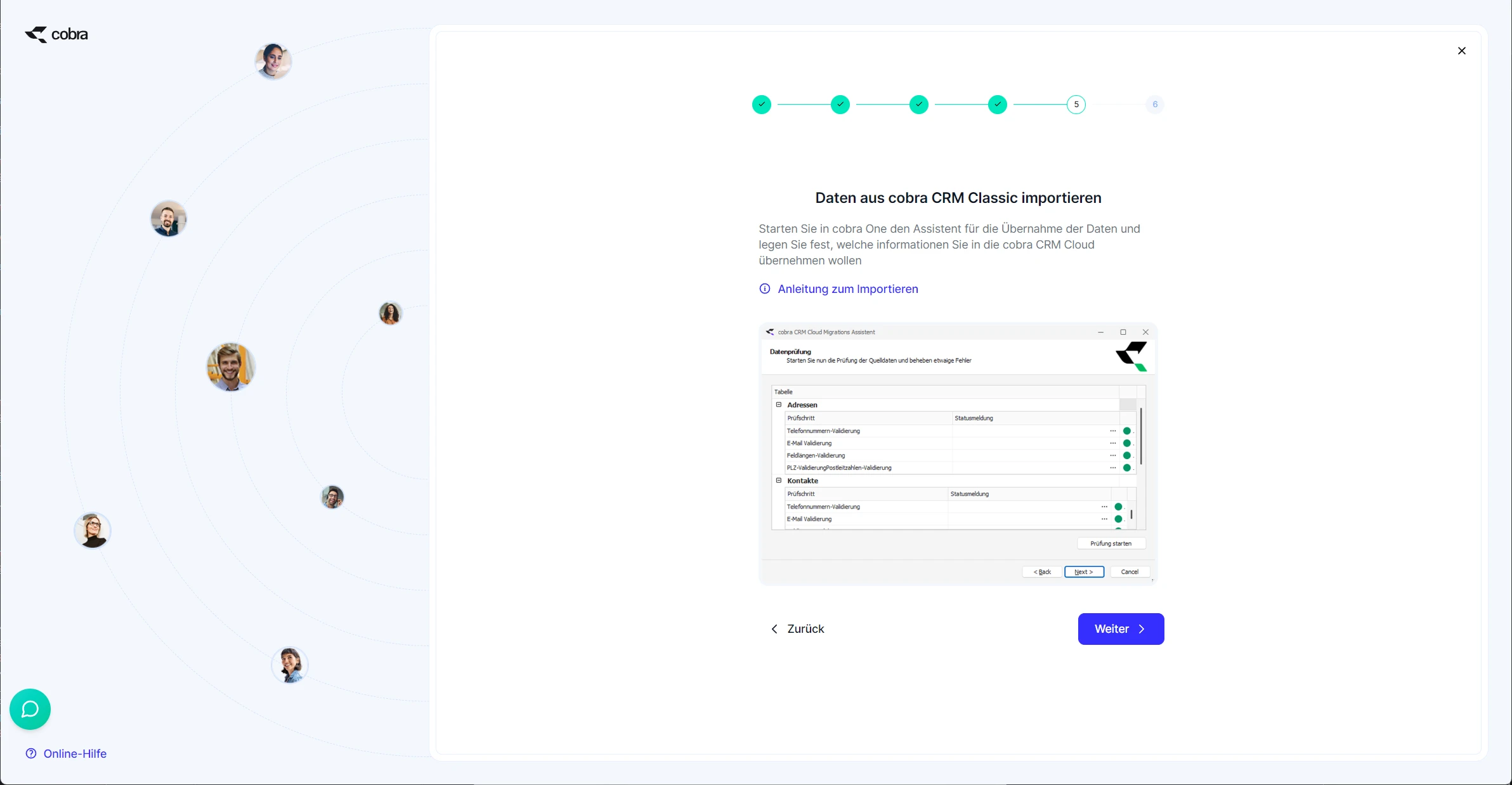Click the checkmark icon on the first completed step

pyautogui.click(x=761, y=104)
